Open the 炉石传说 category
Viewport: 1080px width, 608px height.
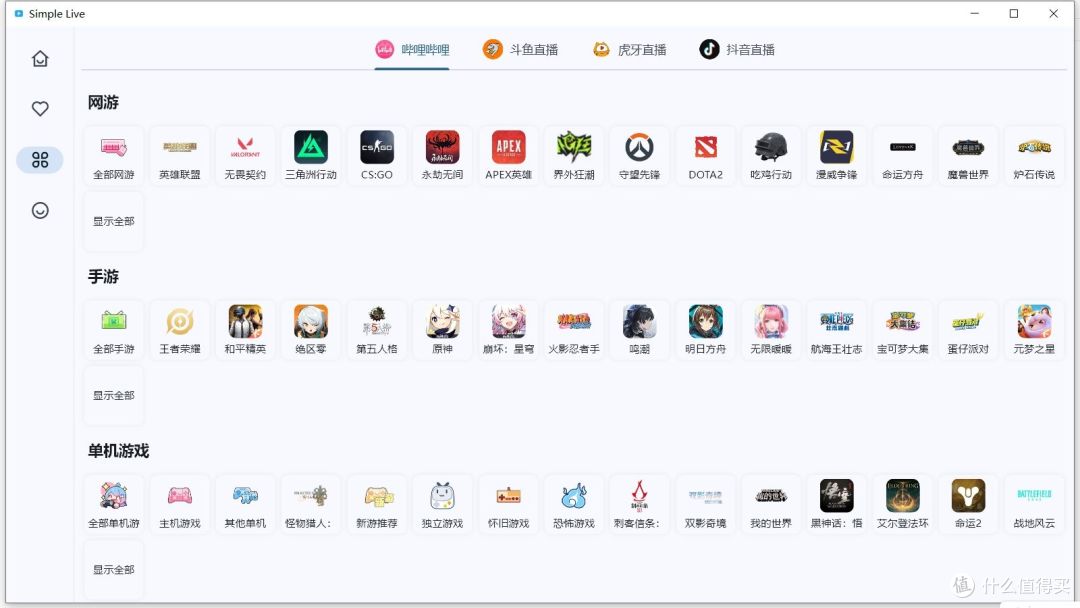(1034, 156)
